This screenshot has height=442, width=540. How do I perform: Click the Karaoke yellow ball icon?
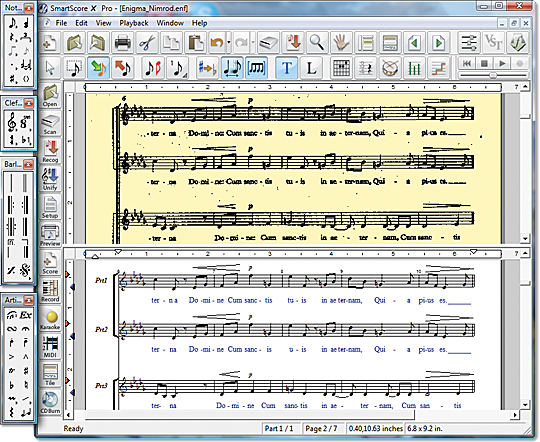[x=50, y=319]
